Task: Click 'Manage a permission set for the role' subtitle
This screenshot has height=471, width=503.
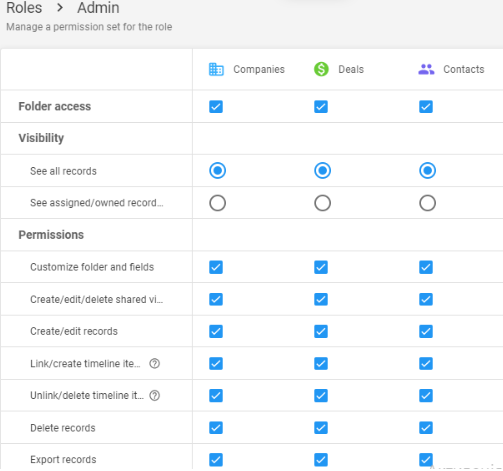Action: 89,27
